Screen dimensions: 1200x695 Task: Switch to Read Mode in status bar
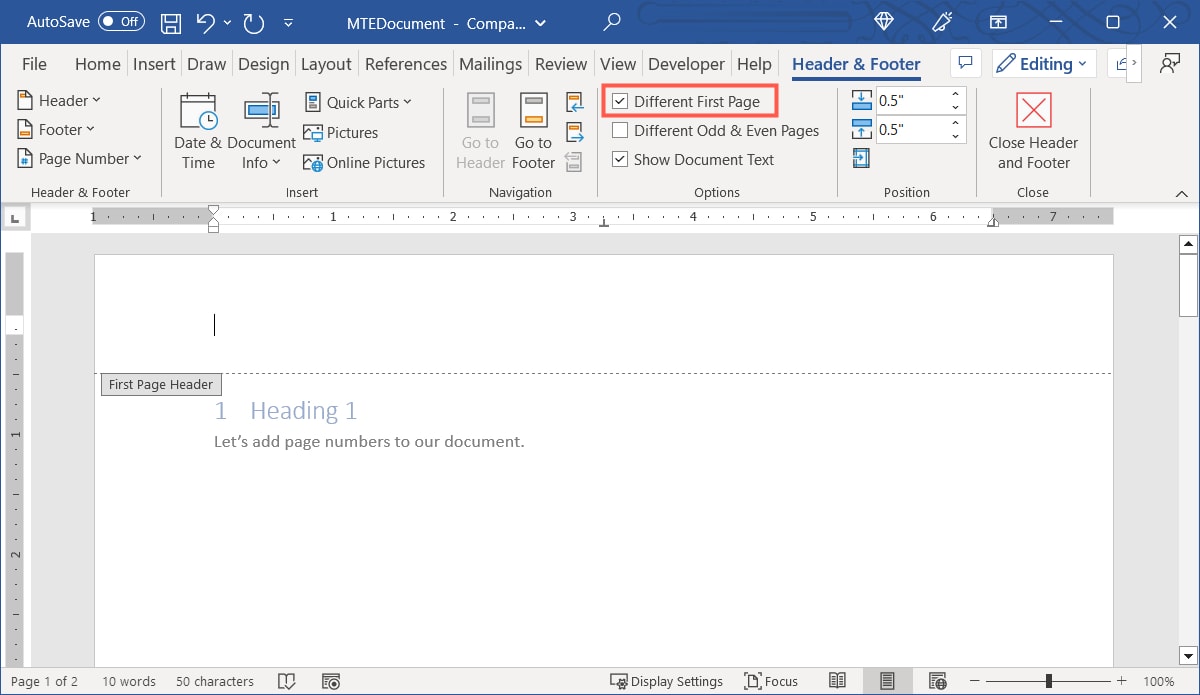pyautogui.click(x=837, y=681)
